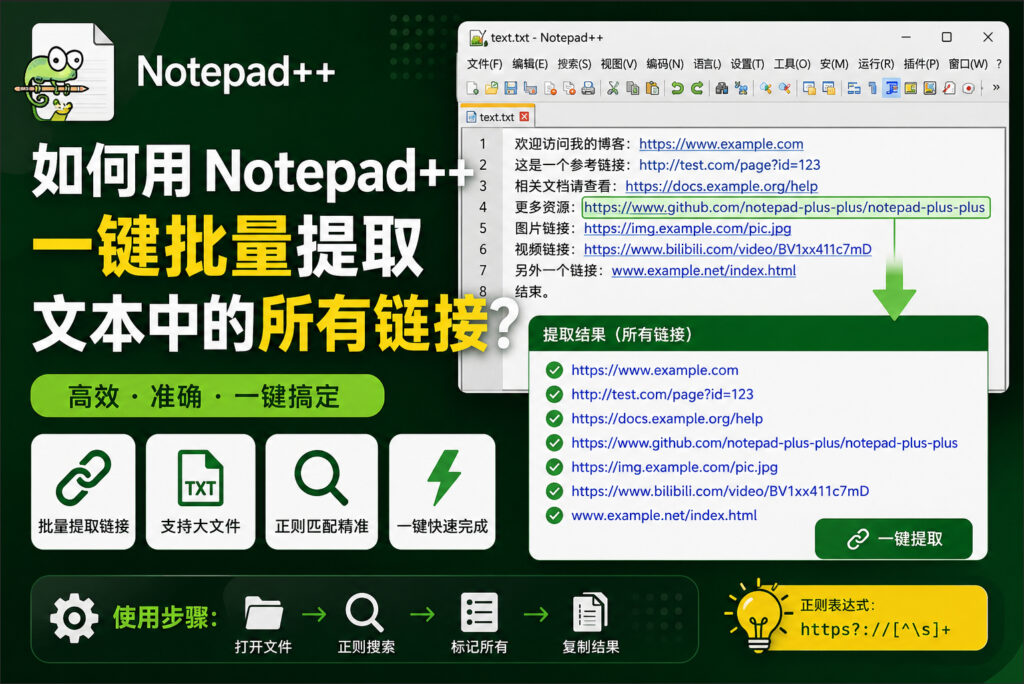Open the 搜索(S) menu
Image resolution: width=1024 pixels, height=684 pixels.
point(574,64)
